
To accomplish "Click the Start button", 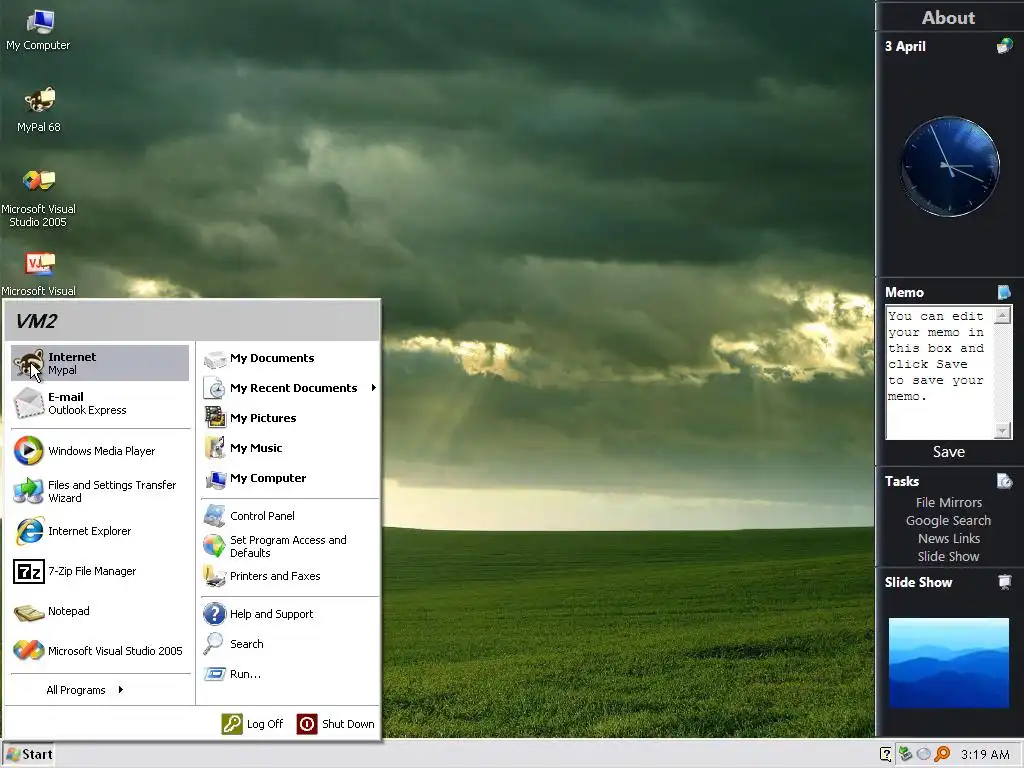I will tap(28, 754).
